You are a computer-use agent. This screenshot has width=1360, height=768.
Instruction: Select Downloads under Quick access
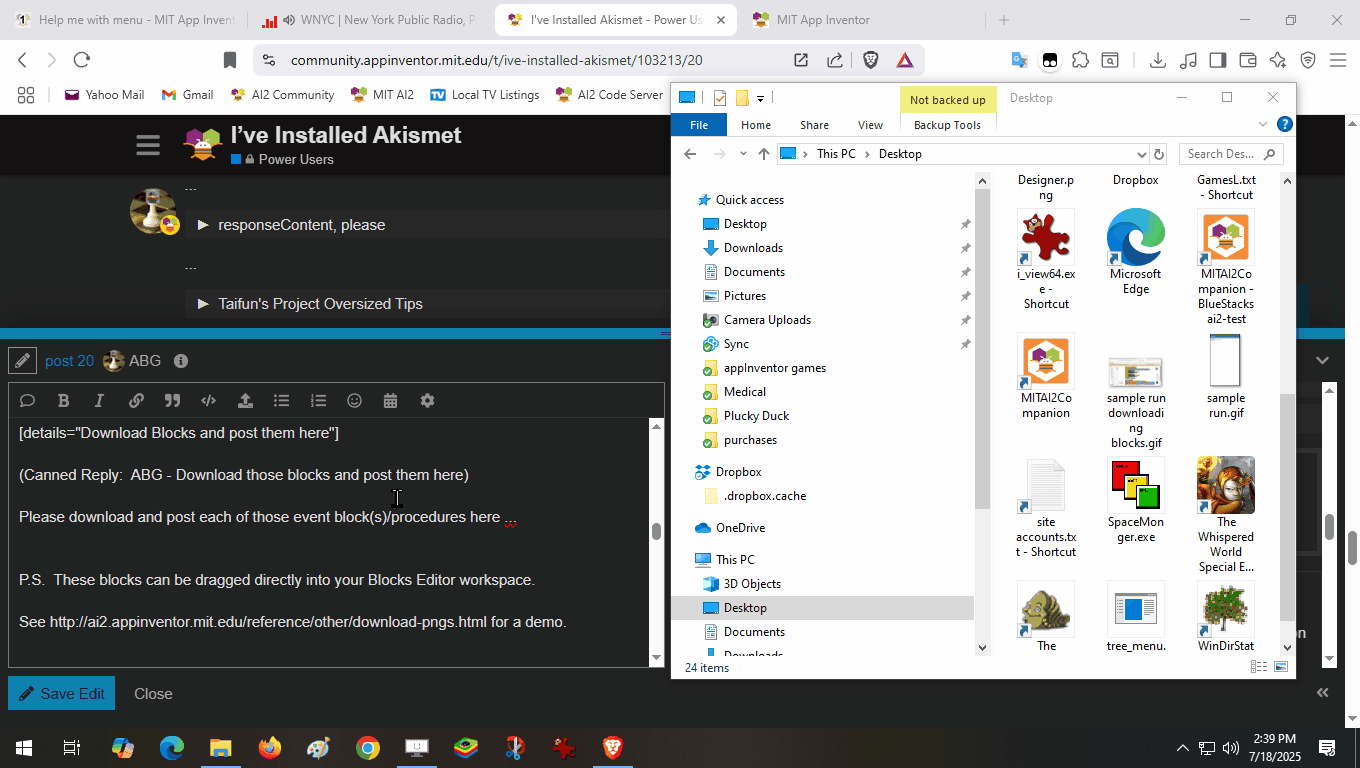click(x=753, y=248)
